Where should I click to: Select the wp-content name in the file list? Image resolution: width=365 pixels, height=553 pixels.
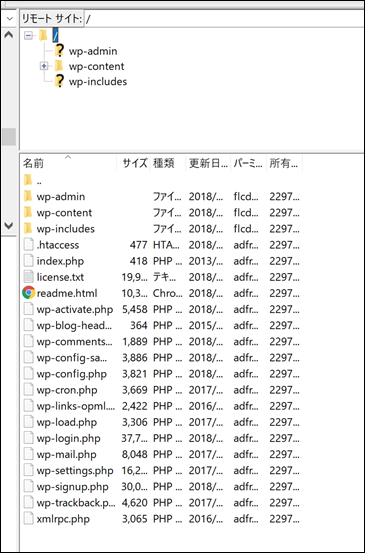click(x=64, y=213)
